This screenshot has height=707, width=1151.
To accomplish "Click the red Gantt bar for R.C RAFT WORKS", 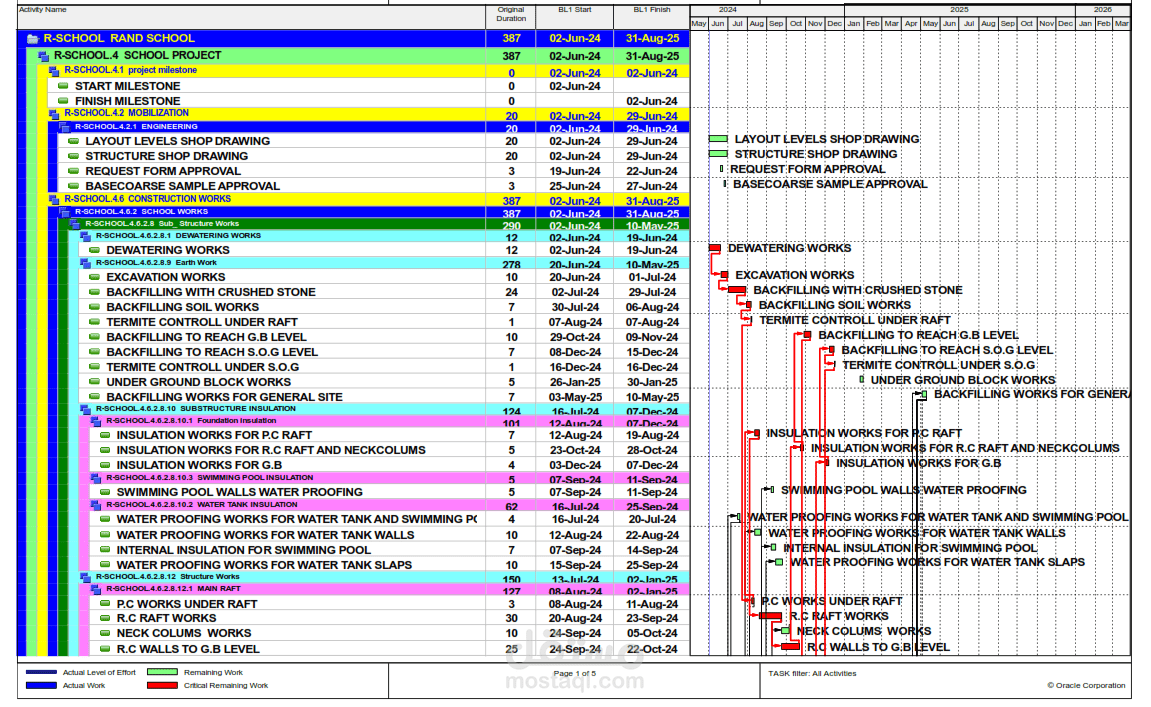I will pyautogui.click(x=771, y=616).
